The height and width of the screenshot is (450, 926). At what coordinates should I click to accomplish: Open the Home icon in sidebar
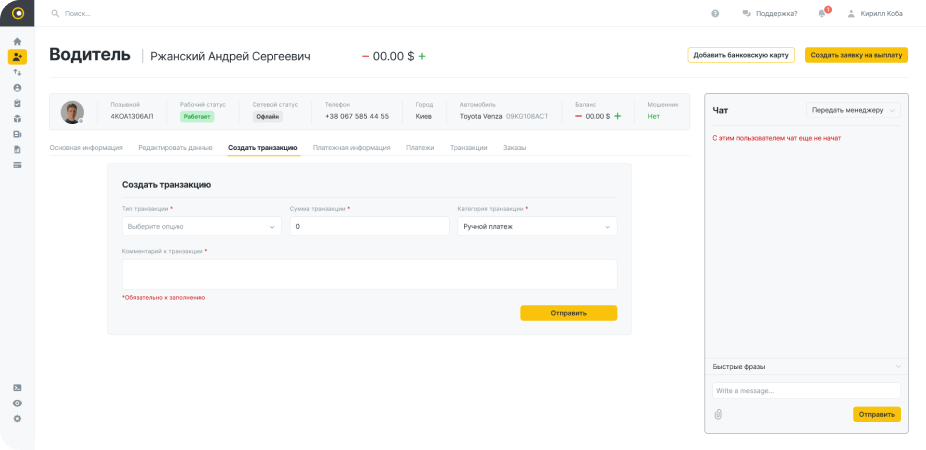pyautogui.click(x=17, y=41)
